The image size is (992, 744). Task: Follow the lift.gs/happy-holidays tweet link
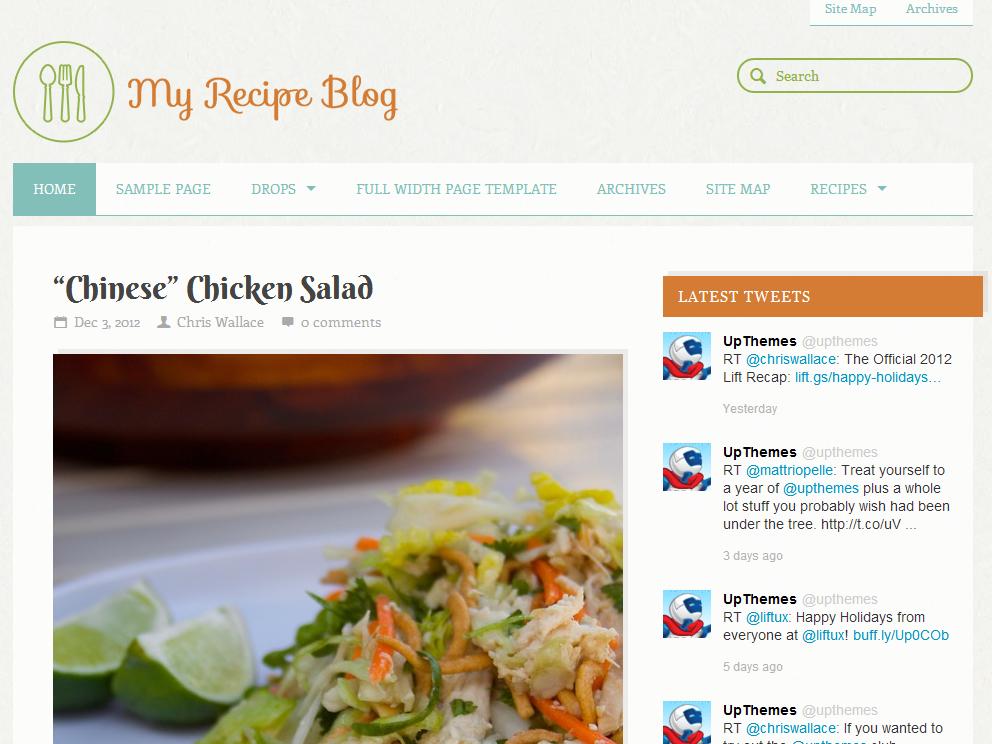click(x=867, y=377)
